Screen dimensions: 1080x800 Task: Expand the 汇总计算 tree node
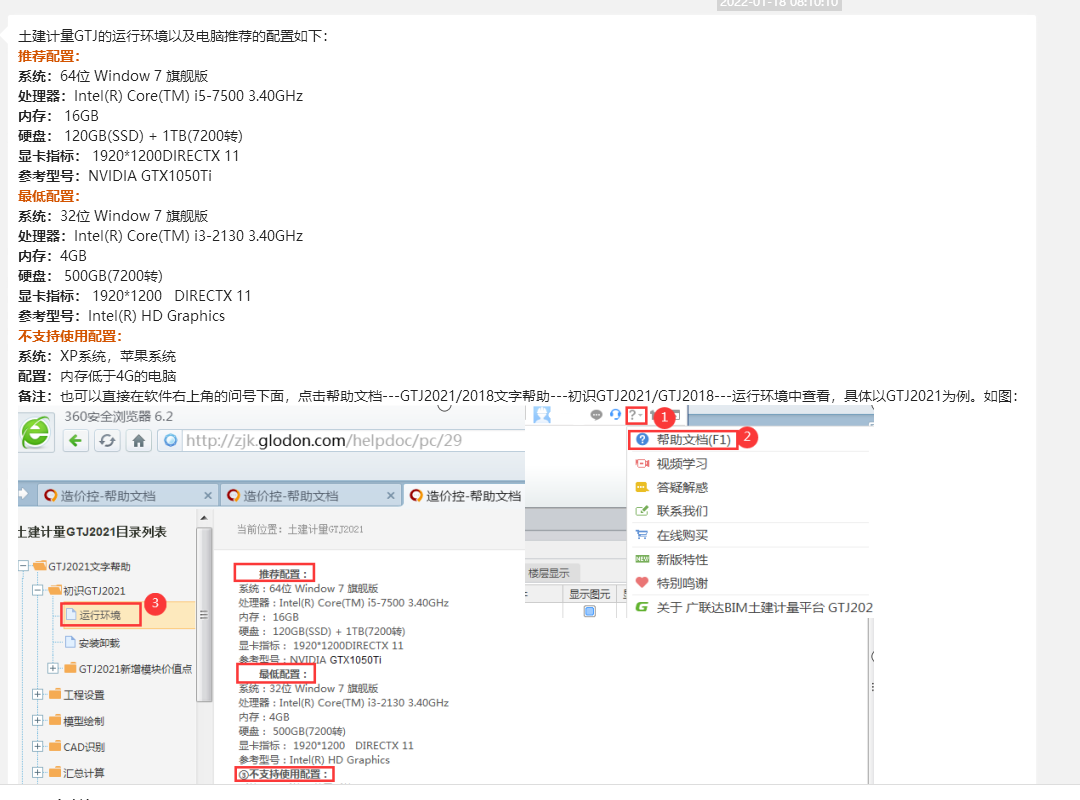pos(38,772)
